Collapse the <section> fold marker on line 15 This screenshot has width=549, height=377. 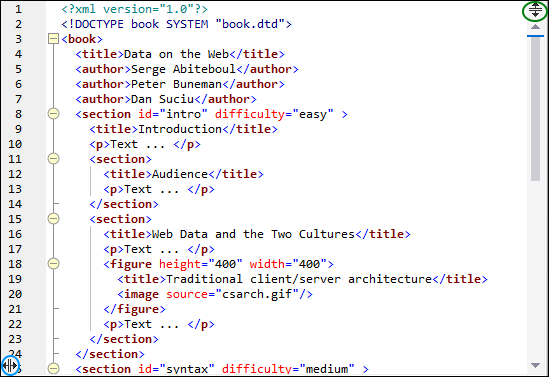coord(53,219)
